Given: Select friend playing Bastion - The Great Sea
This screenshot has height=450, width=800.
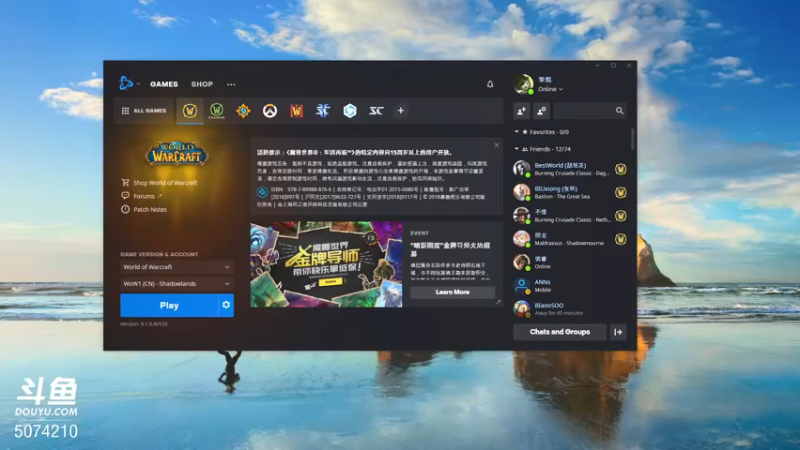Looking at the screenshot, I should 569,192.
